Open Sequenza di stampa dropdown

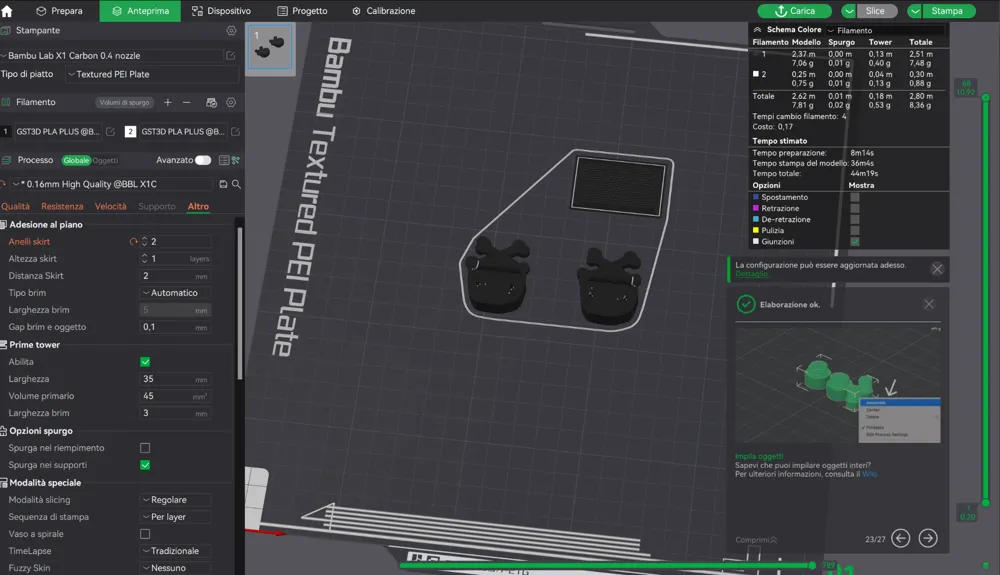coord(175,517)
